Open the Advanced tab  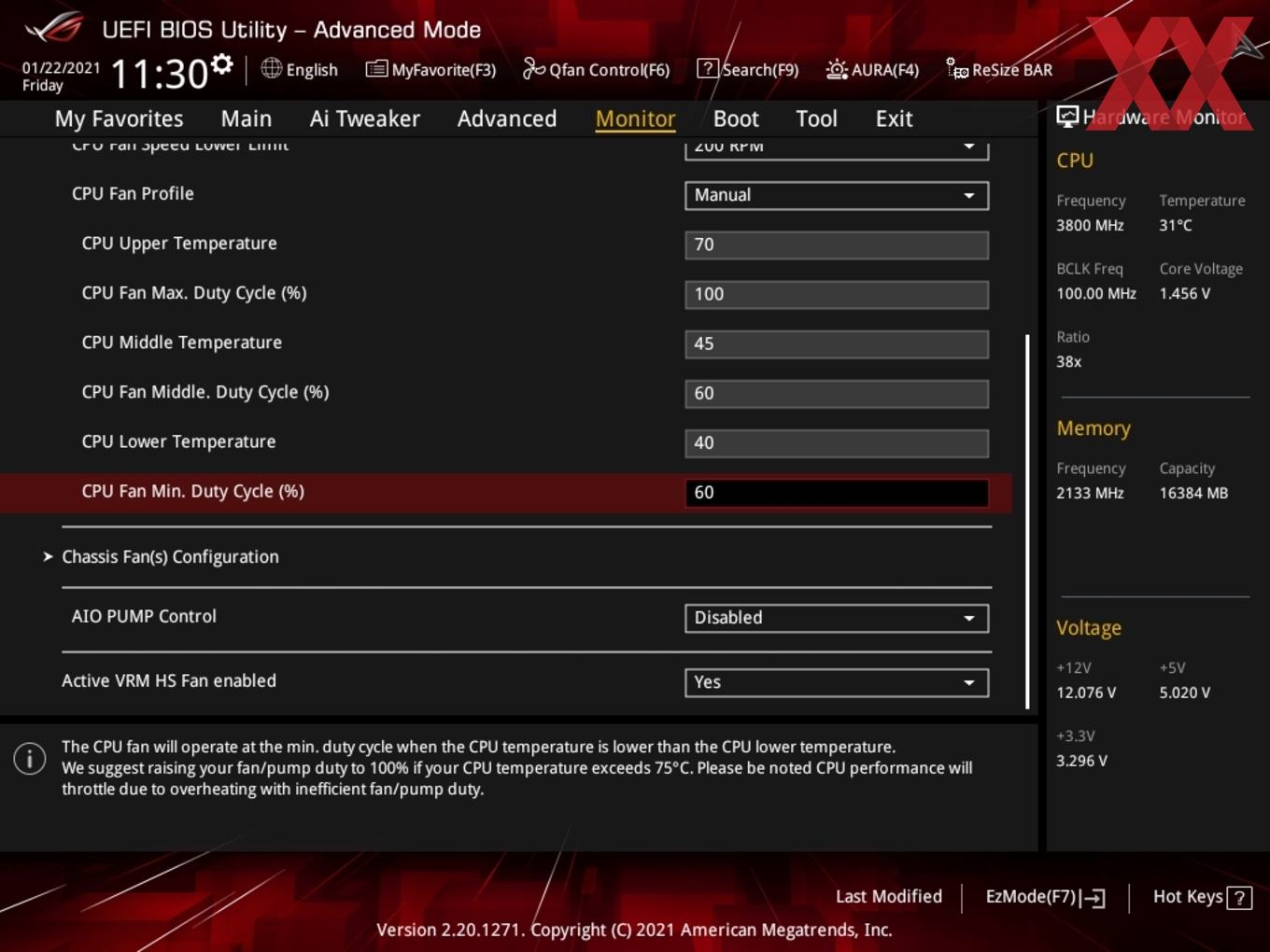point(507,119)
